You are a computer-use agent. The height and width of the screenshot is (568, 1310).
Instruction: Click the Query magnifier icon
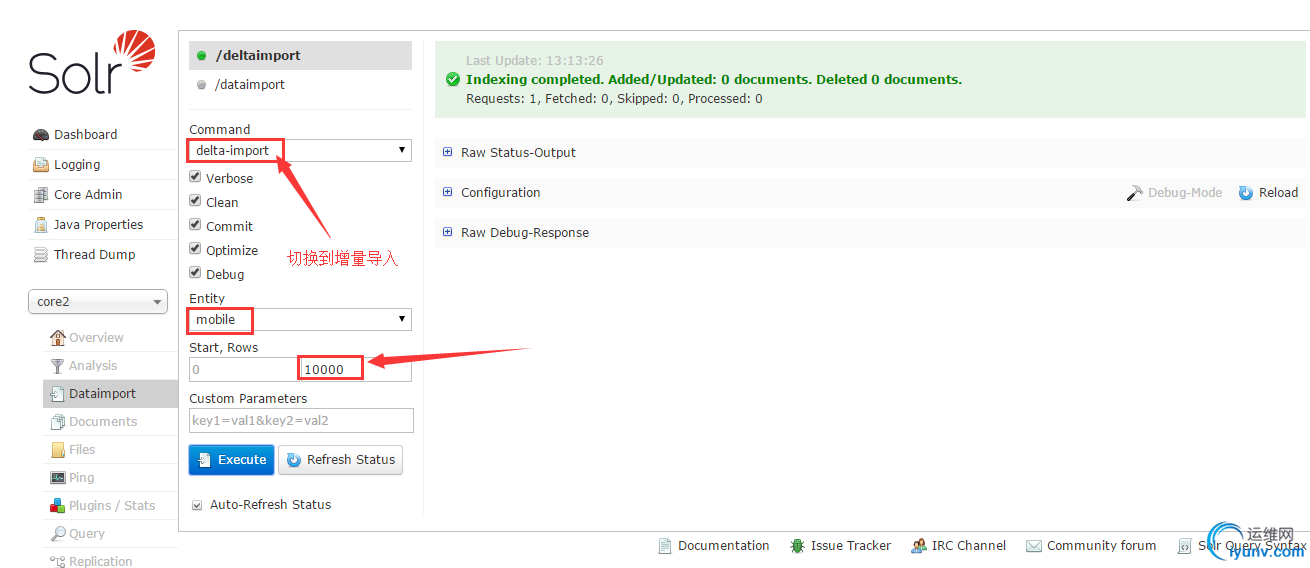58,534
